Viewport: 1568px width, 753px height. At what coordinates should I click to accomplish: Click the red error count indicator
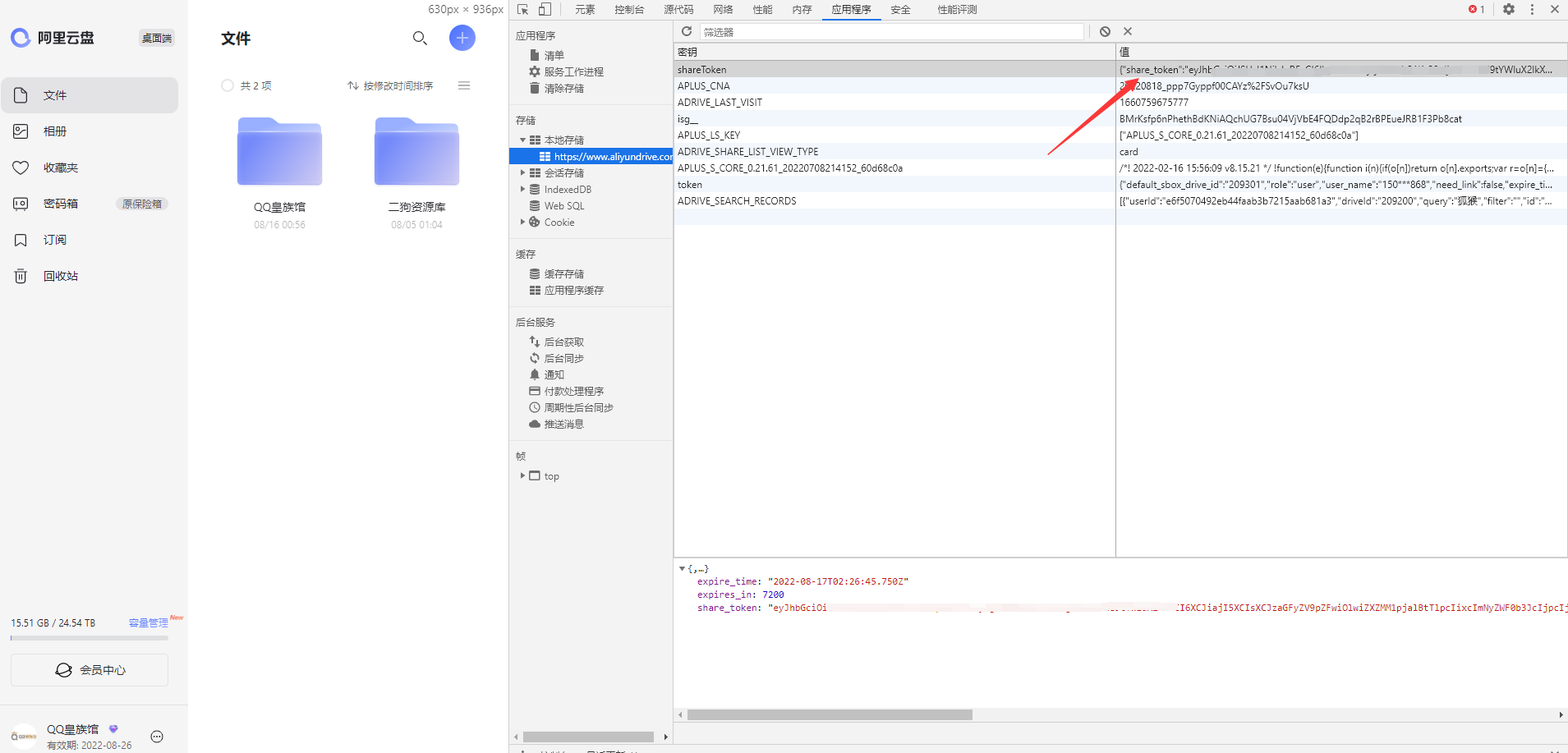click(1476, 10)
